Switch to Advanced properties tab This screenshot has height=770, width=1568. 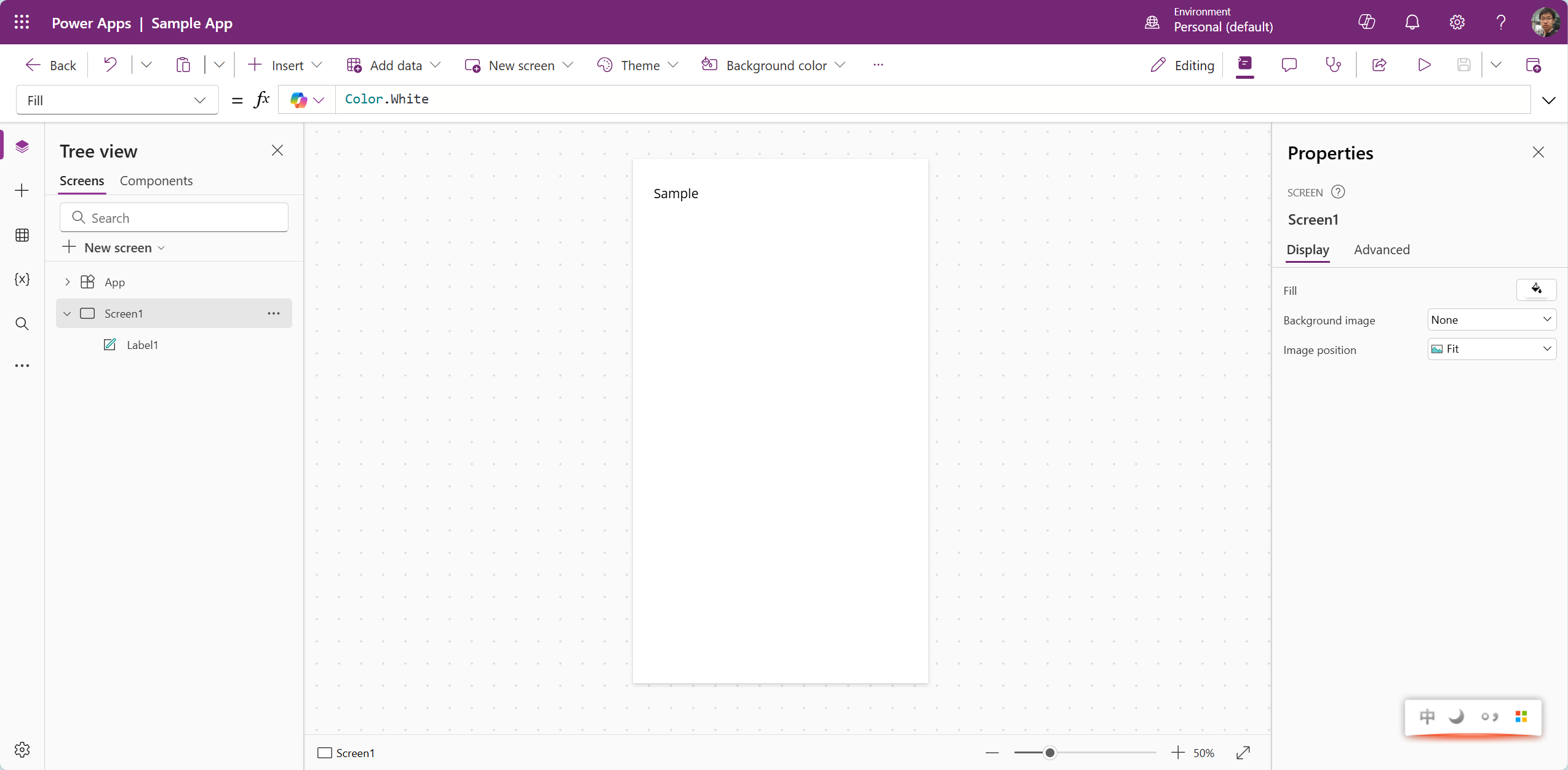[x=1382, y=250]
